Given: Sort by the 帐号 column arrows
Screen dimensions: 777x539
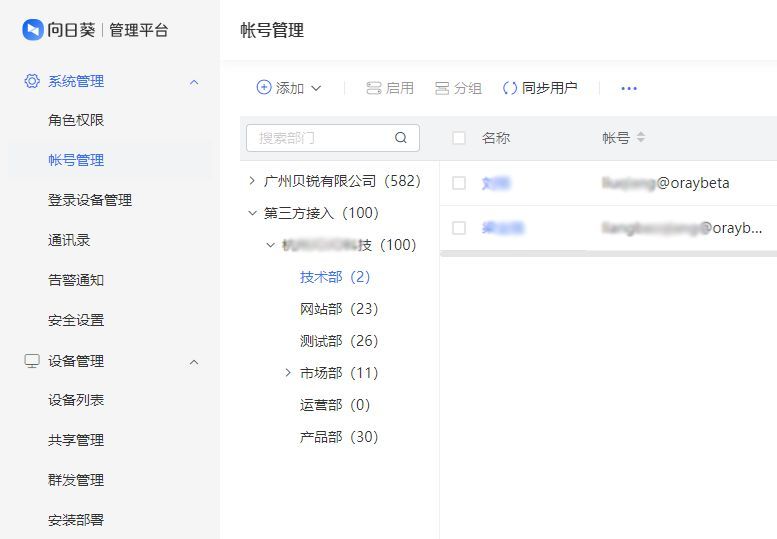Looking at the screenshot, I should click(x=641, y=137).
